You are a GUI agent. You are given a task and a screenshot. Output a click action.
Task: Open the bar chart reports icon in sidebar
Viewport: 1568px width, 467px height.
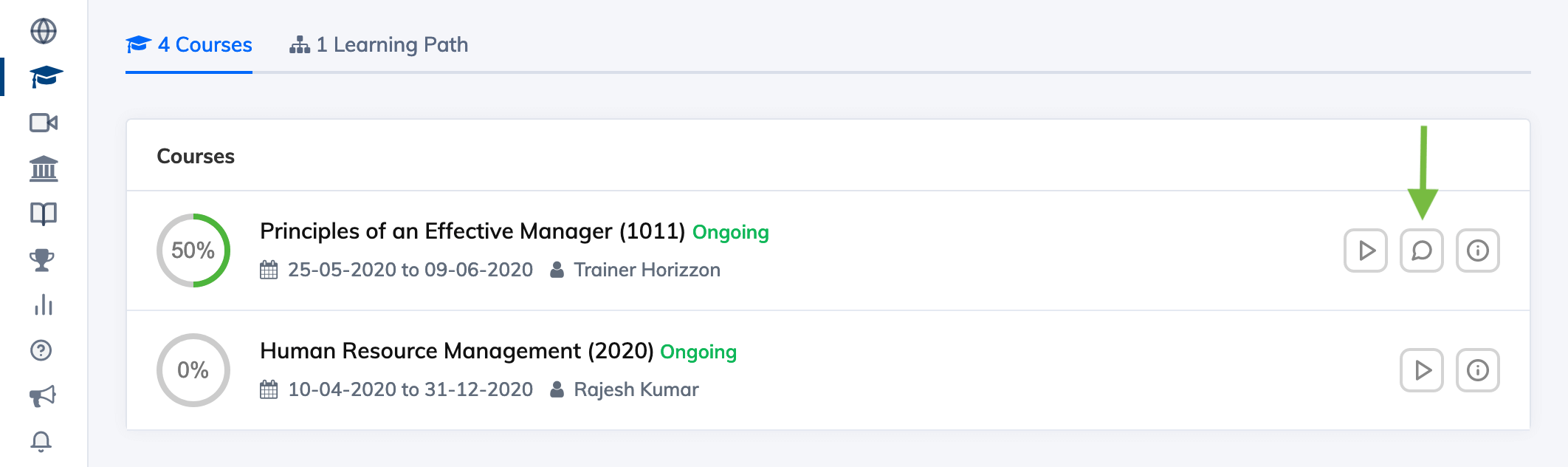(x=44, y=305)
